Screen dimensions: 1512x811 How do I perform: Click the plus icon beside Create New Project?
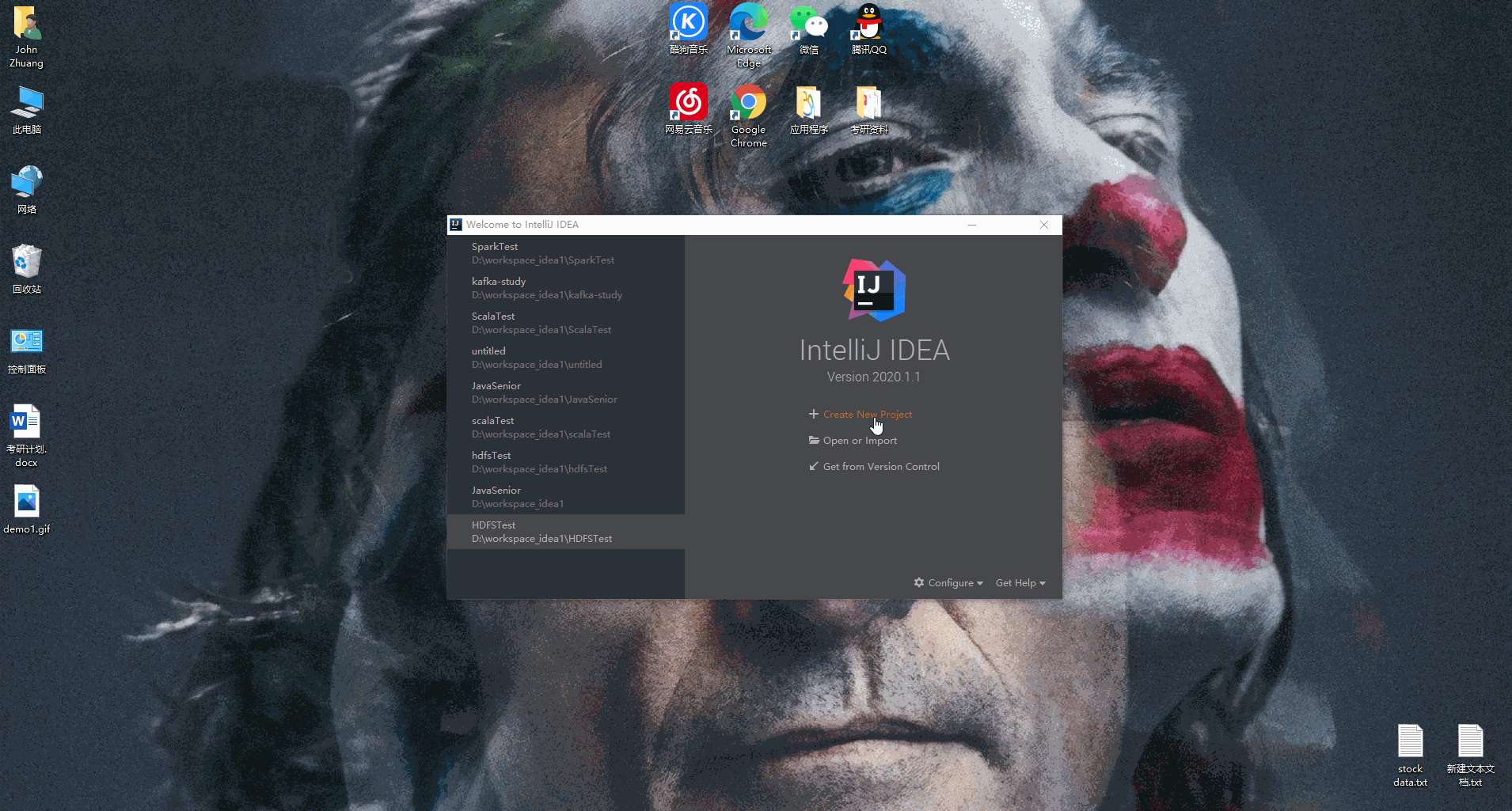pyautogui.click(x=813, y=414)
